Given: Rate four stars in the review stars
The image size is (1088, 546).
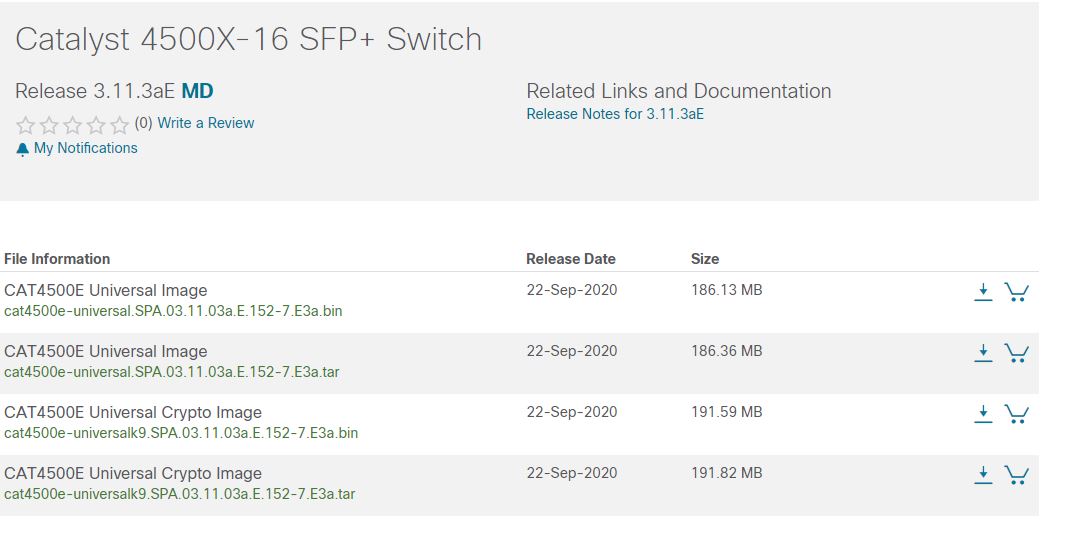Looking at the screenshot, I should coord(96,125).
